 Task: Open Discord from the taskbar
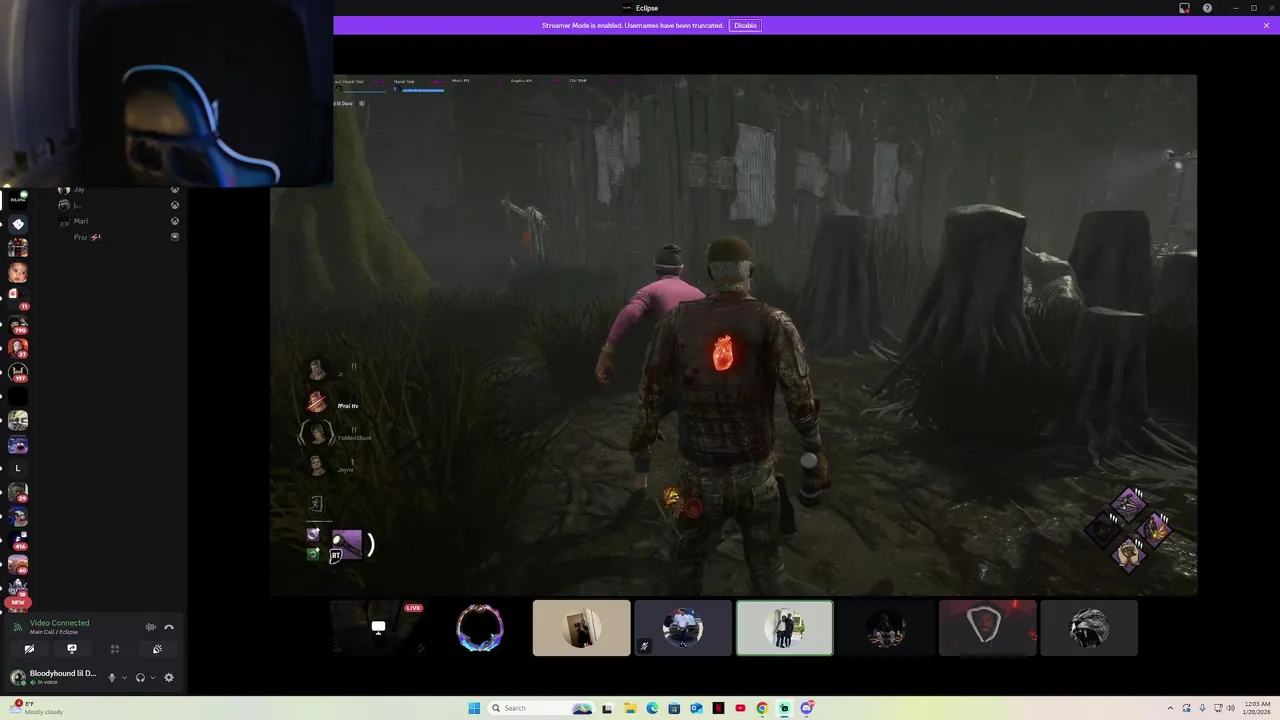point(806,708)
